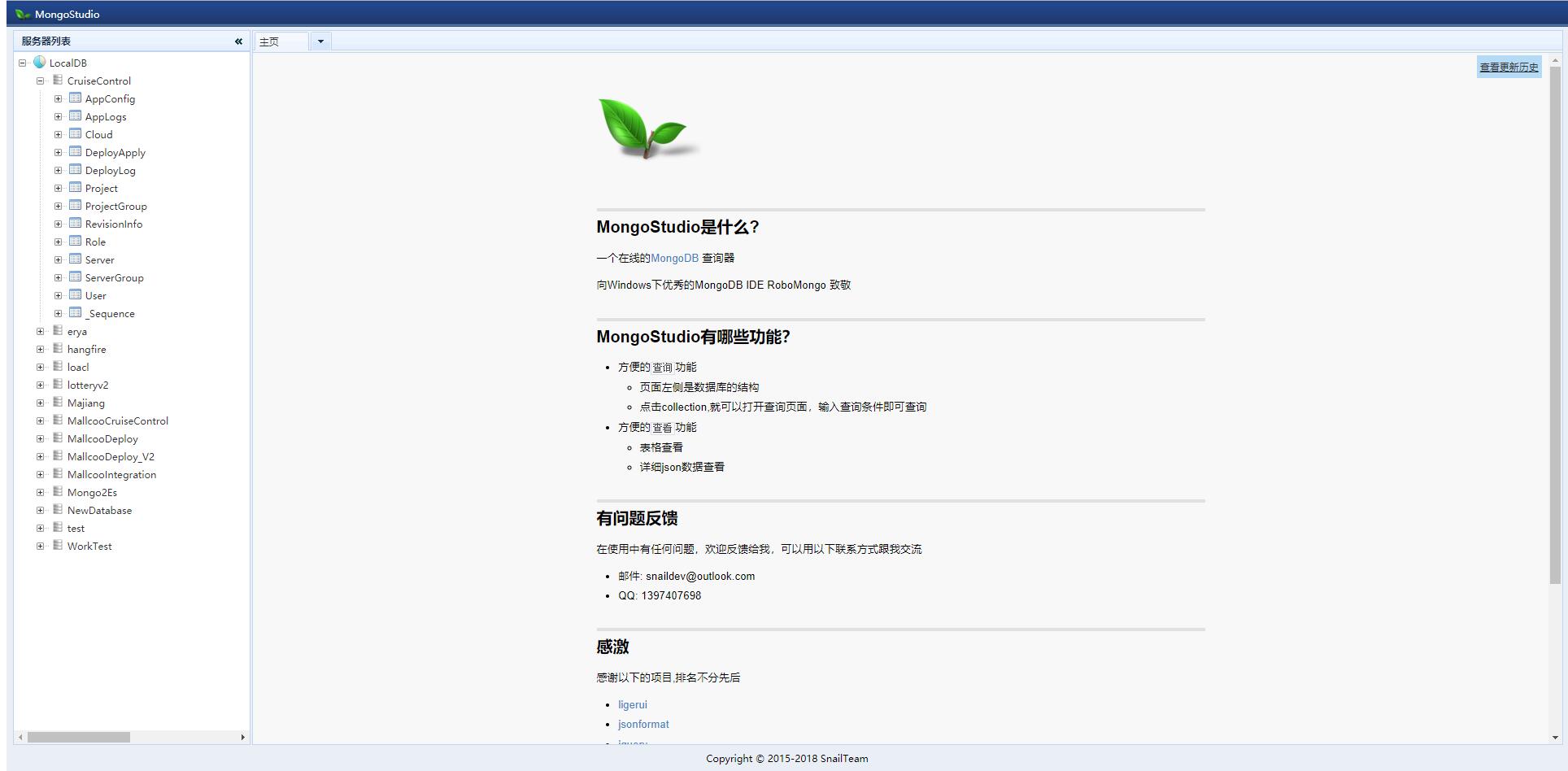Screen dimensions: 1568x771
Task: Click the erya database icon
Action: 58,330
